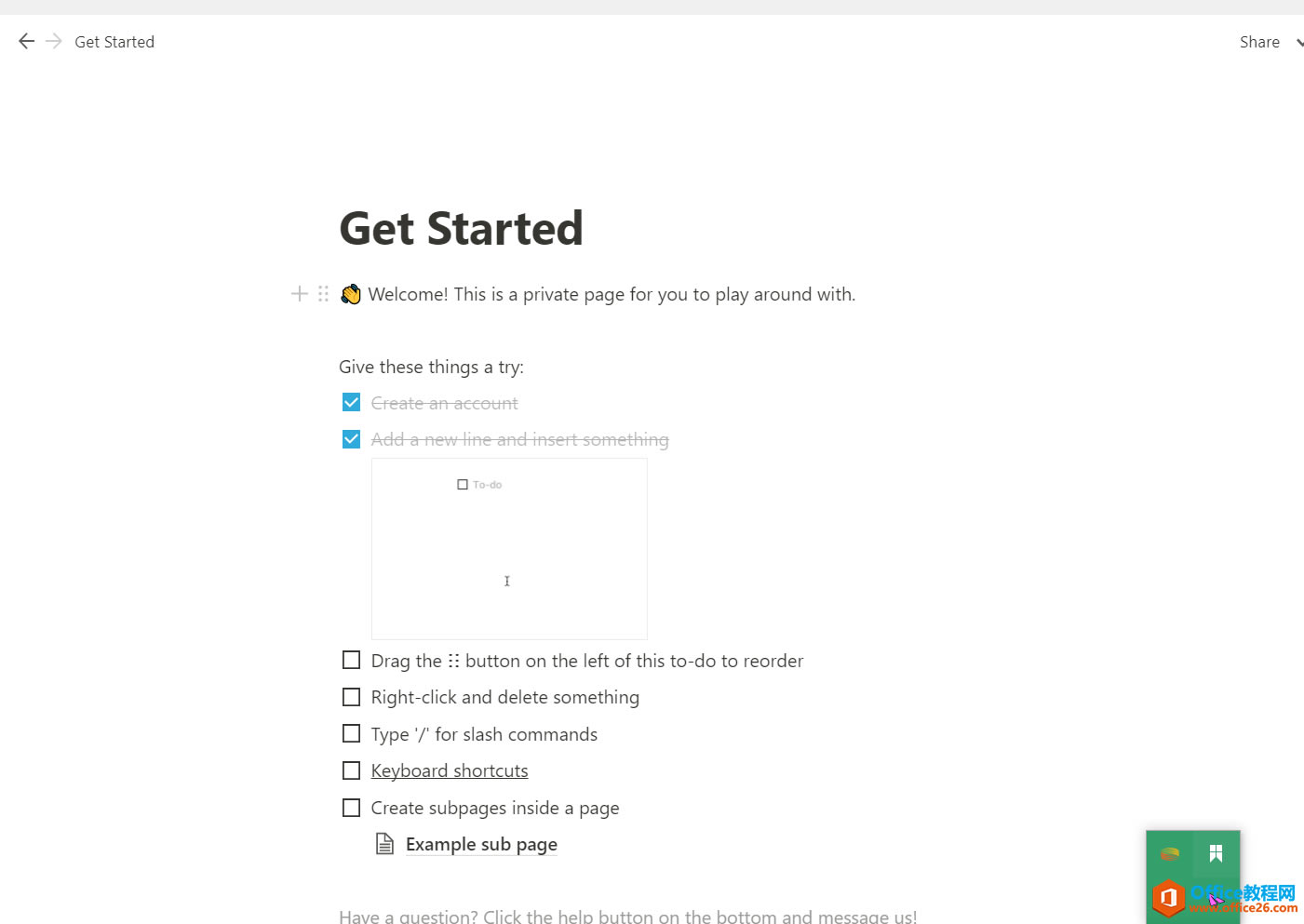Click the waving hand emoji
Screen dimensions: 1304x924
click(351, 294)
